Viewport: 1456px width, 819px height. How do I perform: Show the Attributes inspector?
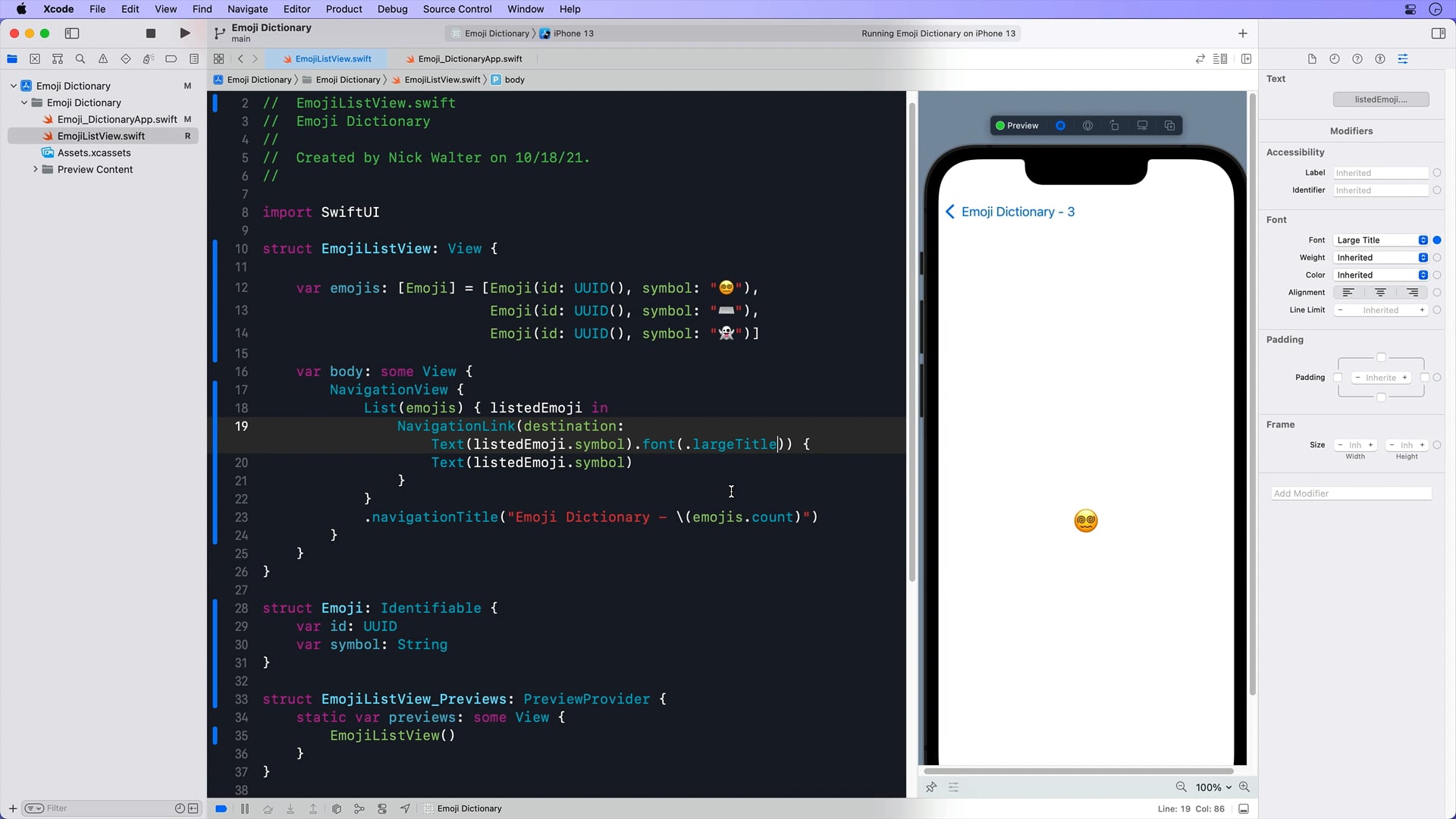pyautogui.click(x=1403, y=59)
